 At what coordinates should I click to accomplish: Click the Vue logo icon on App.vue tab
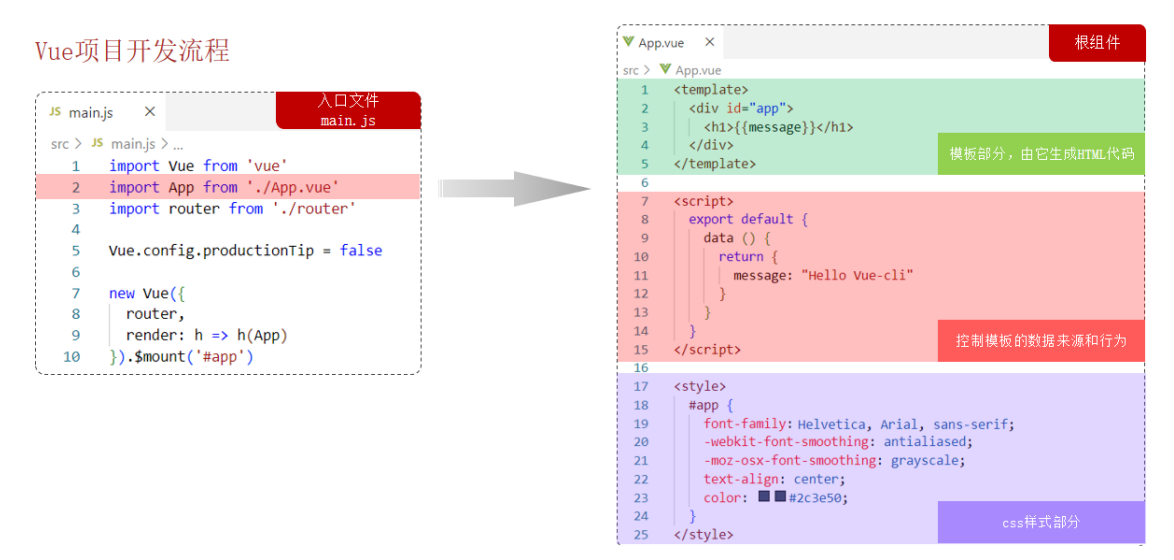tap(629, 43)
